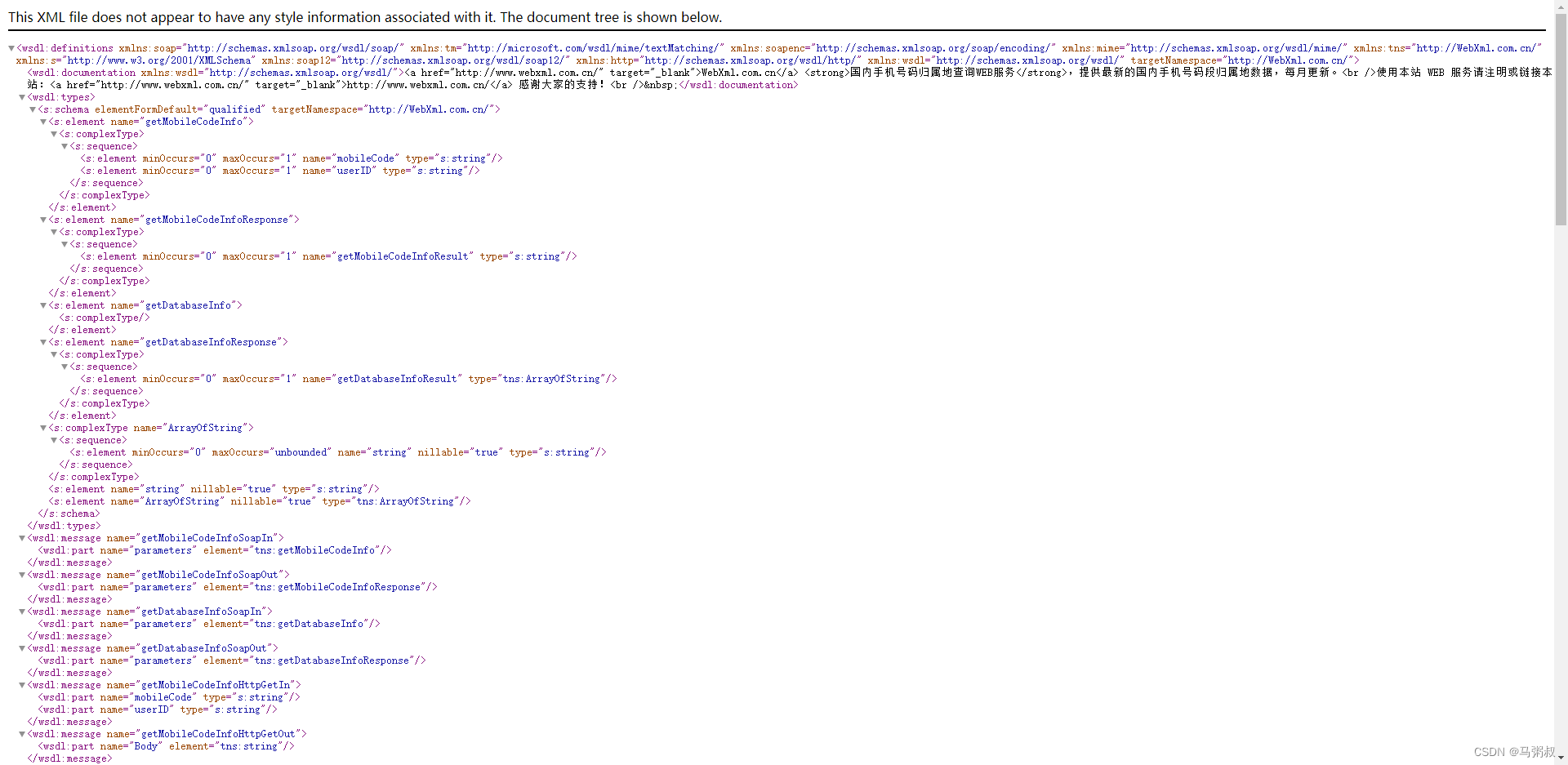The image size is (1568, 765).
Task: Click the targetNamespace="http://WebXml.com.cn/" schema attribute
Action: pos(382,109)
